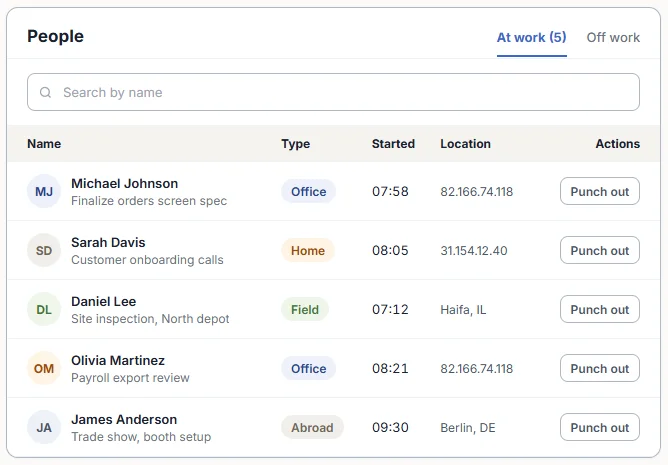This screenshot has width=668, height=465.
Task: Focus the Search by name field
Action: click(x=333, y=92)
